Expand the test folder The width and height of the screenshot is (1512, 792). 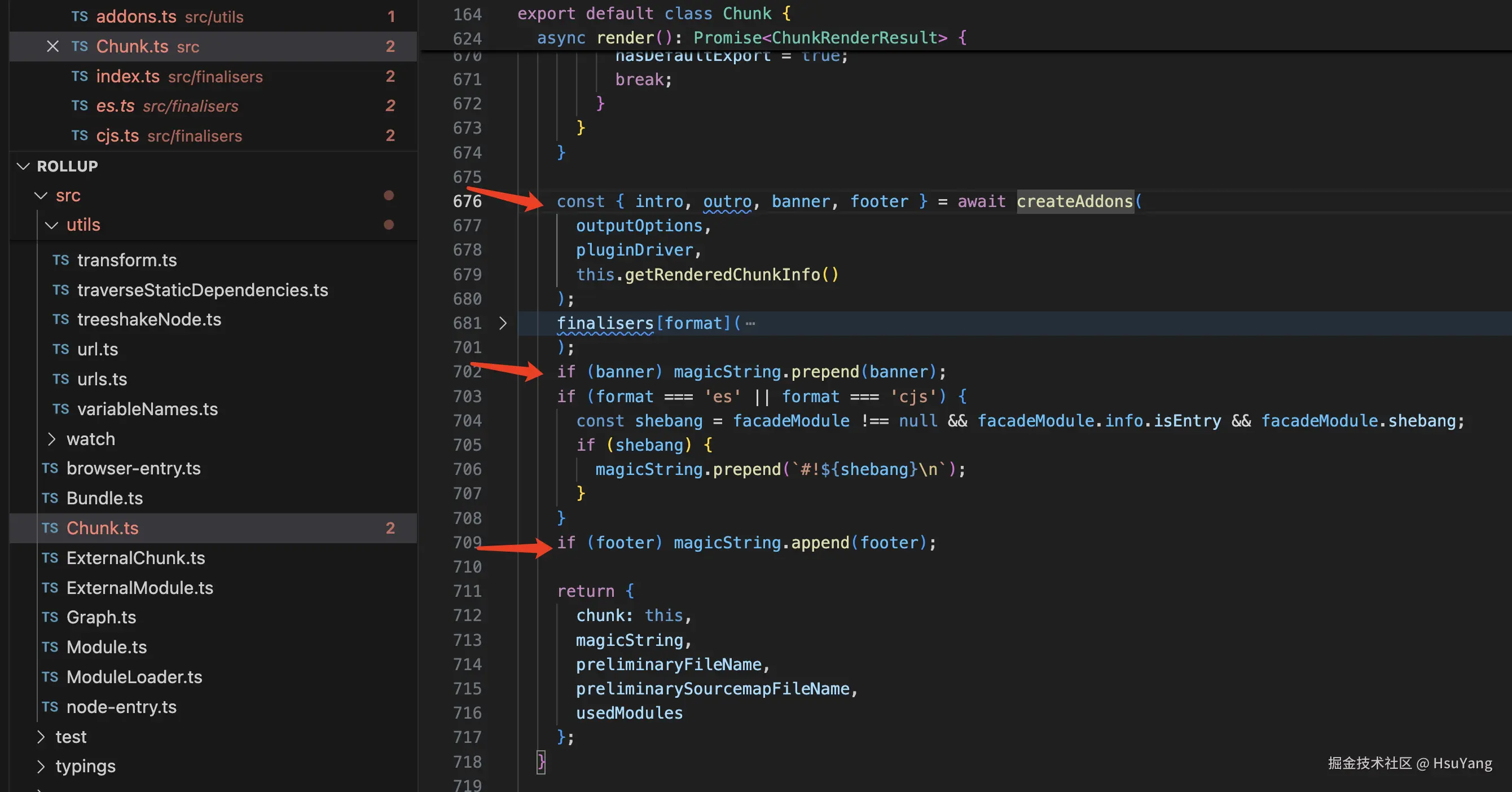(x=41, y=737)
